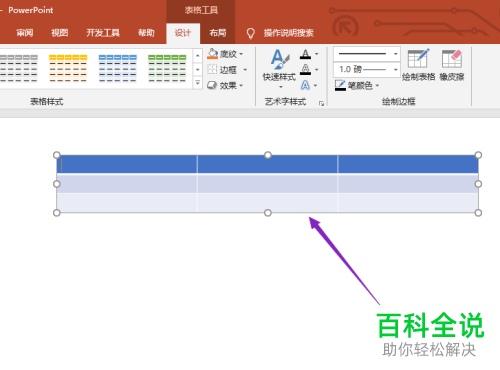Select the 帮助 tab
The height and width of the screenshot is (370, 500).
coord(146,33)
